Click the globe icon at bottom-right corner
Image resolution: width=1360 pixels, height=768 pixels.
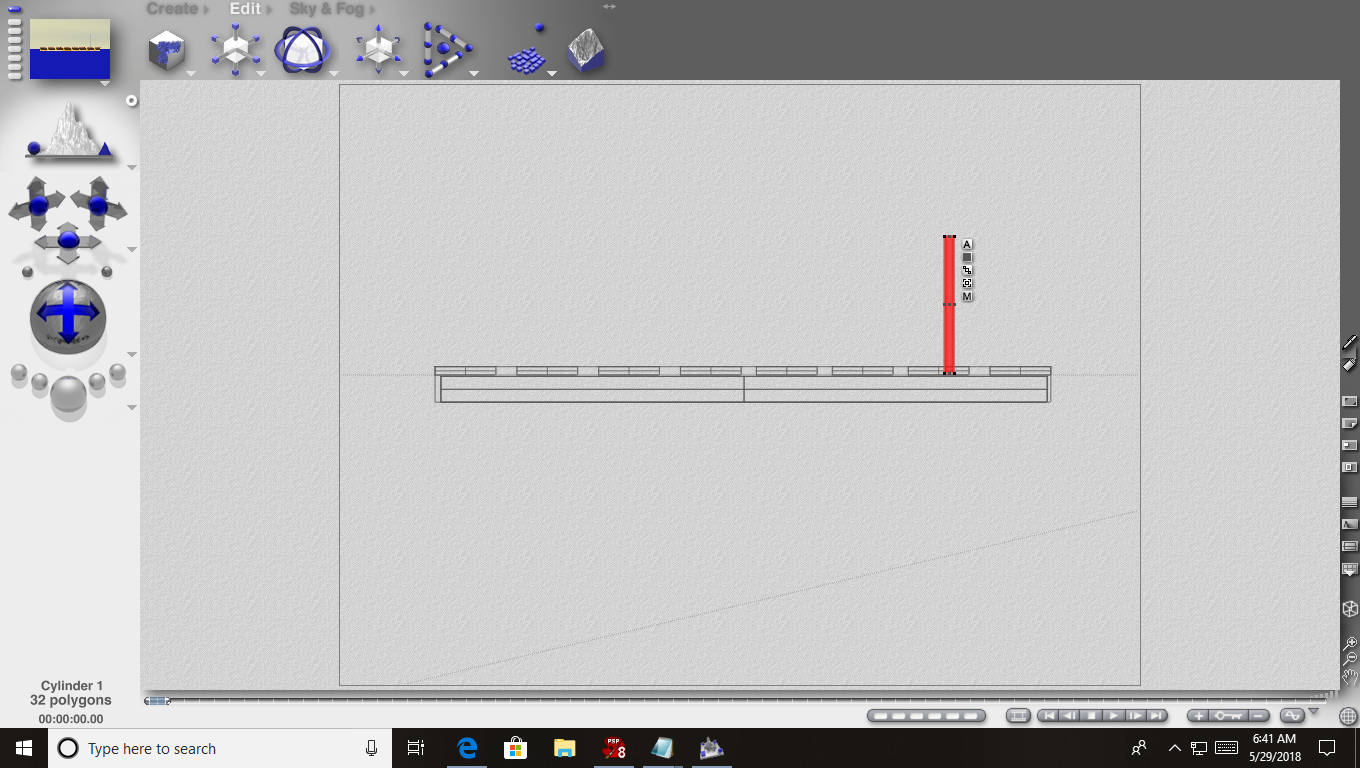1348,716
